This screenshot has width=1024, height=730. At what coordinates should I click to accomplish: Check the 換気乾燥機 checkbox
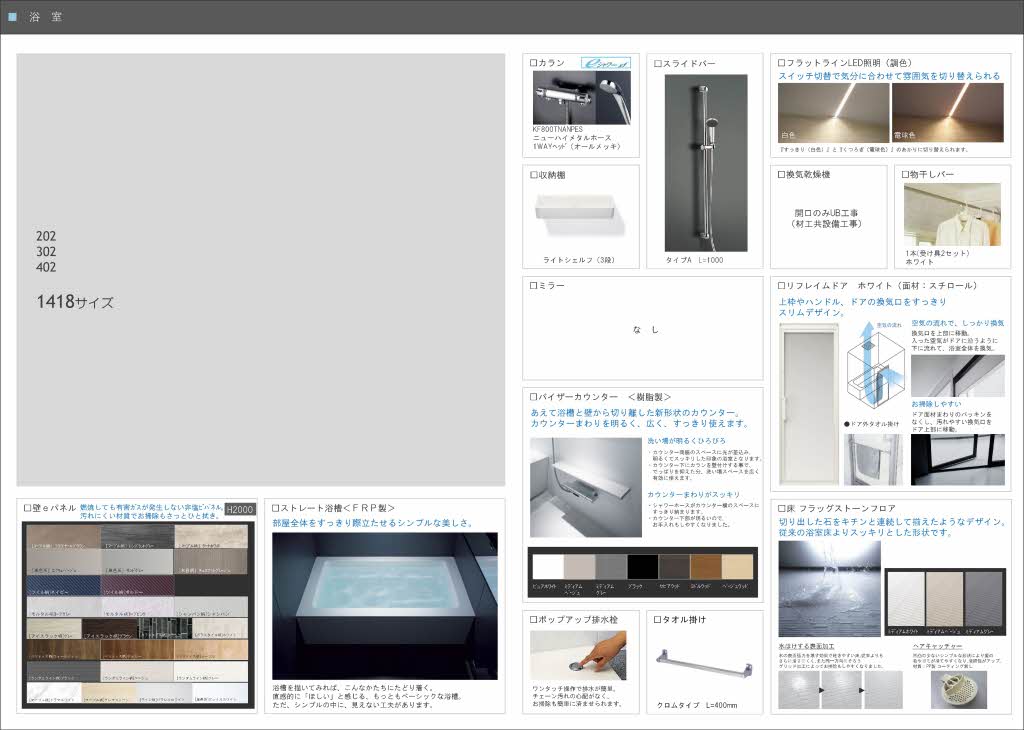[x=783, y=174]
